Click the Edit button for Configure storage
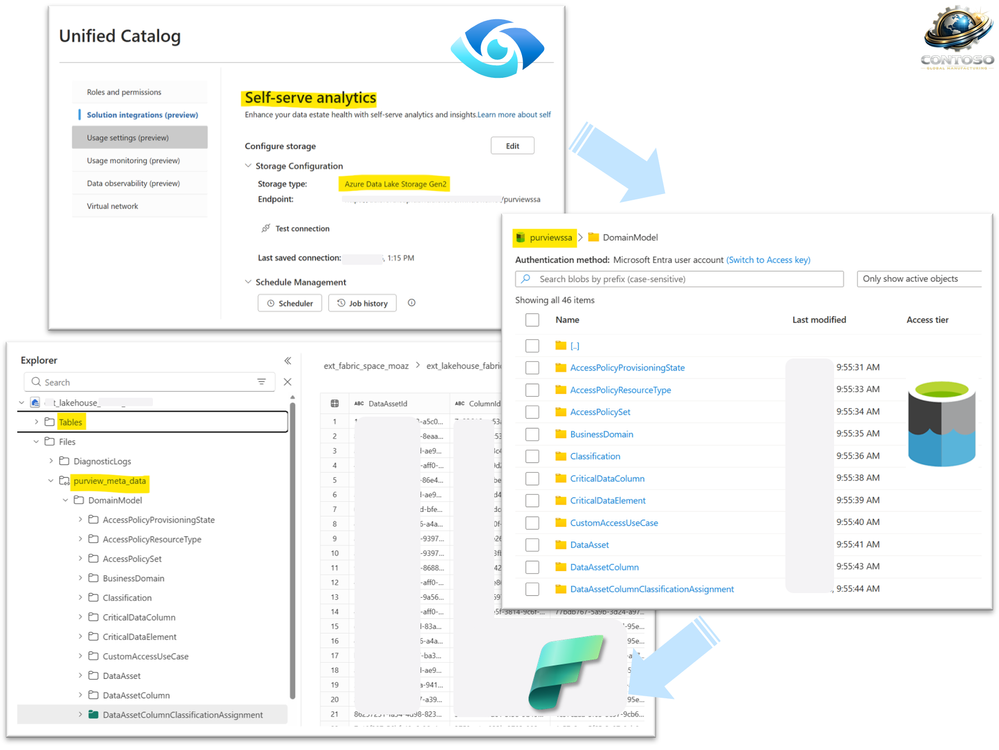The height and width of the screenshot is (750, 999). [x=512, y=146]
